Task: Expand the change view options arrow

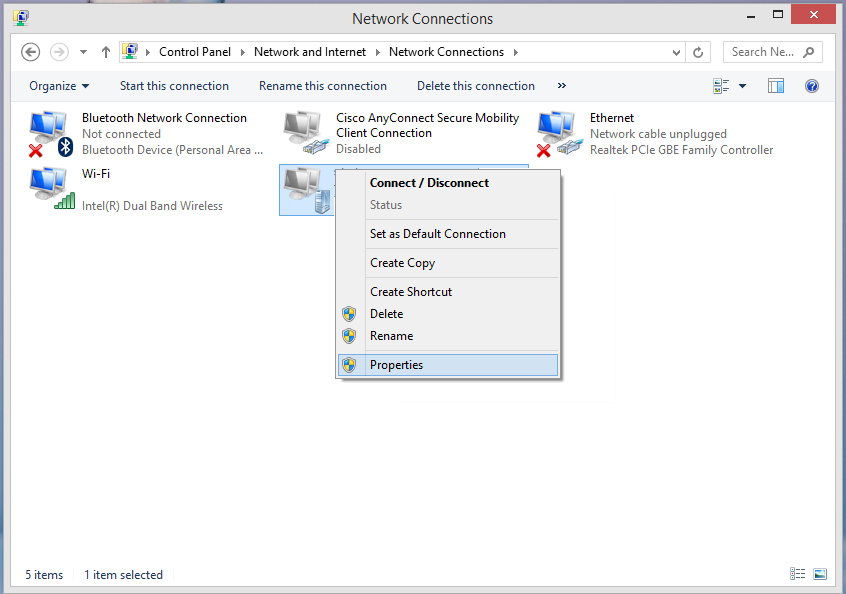Action: tap(742, 86)
